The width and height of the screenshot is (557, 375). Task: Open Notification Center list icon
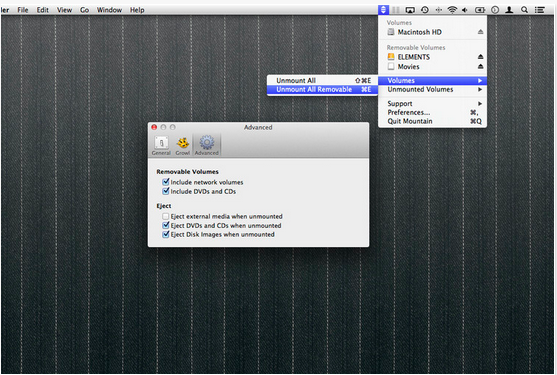click(x=540, y=10)
